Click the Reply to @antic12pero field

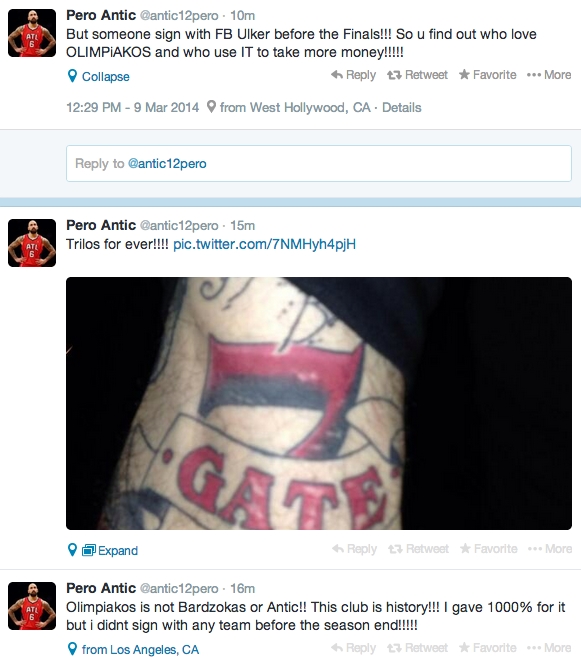319,163
